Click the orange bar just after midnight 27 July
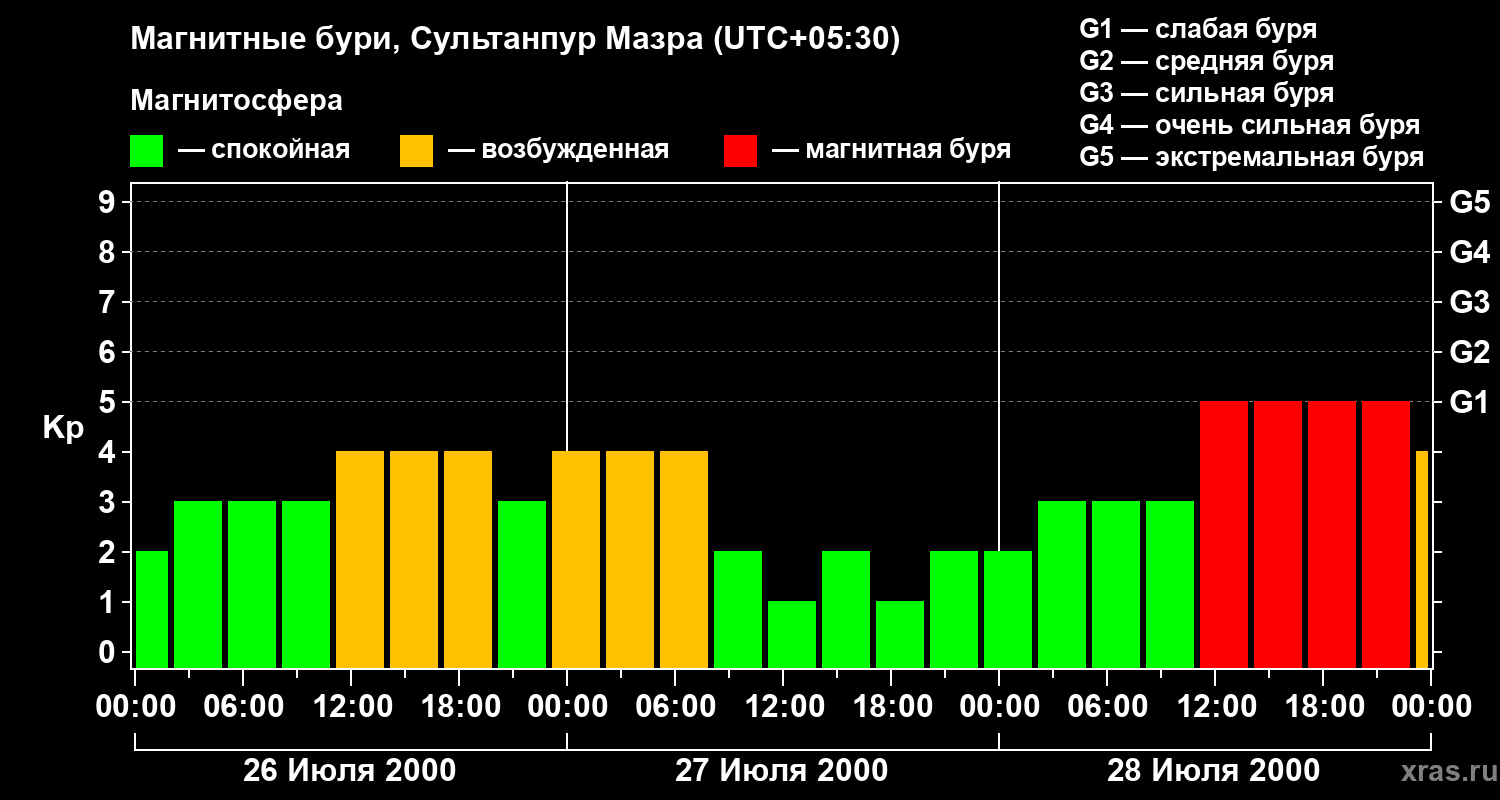 tap(576, 559)
